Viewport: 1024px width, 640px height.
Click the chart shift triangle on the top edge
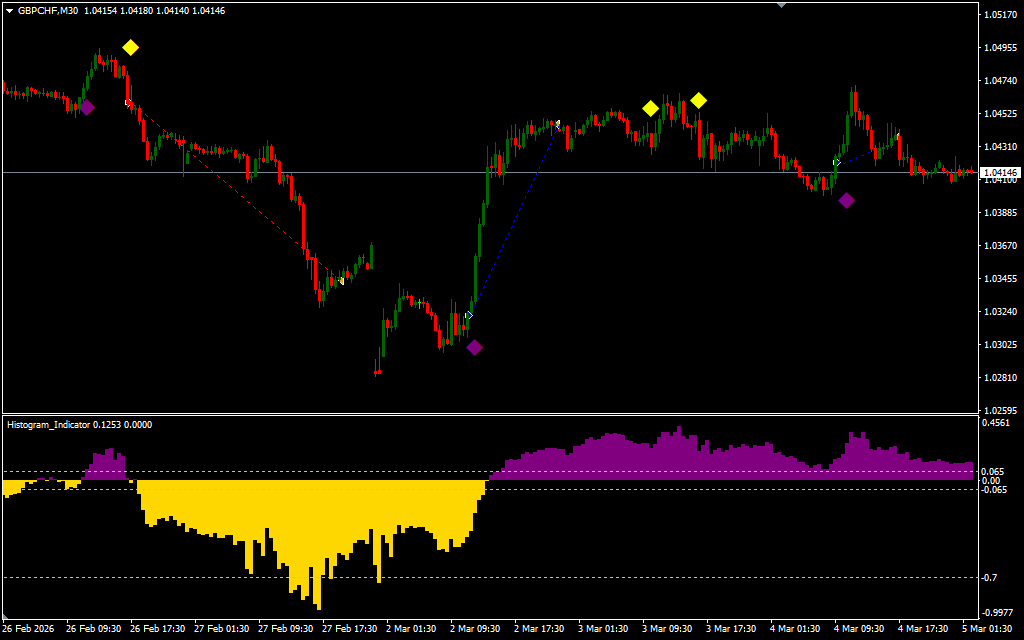pyautogui.click(x=781, y=4)
